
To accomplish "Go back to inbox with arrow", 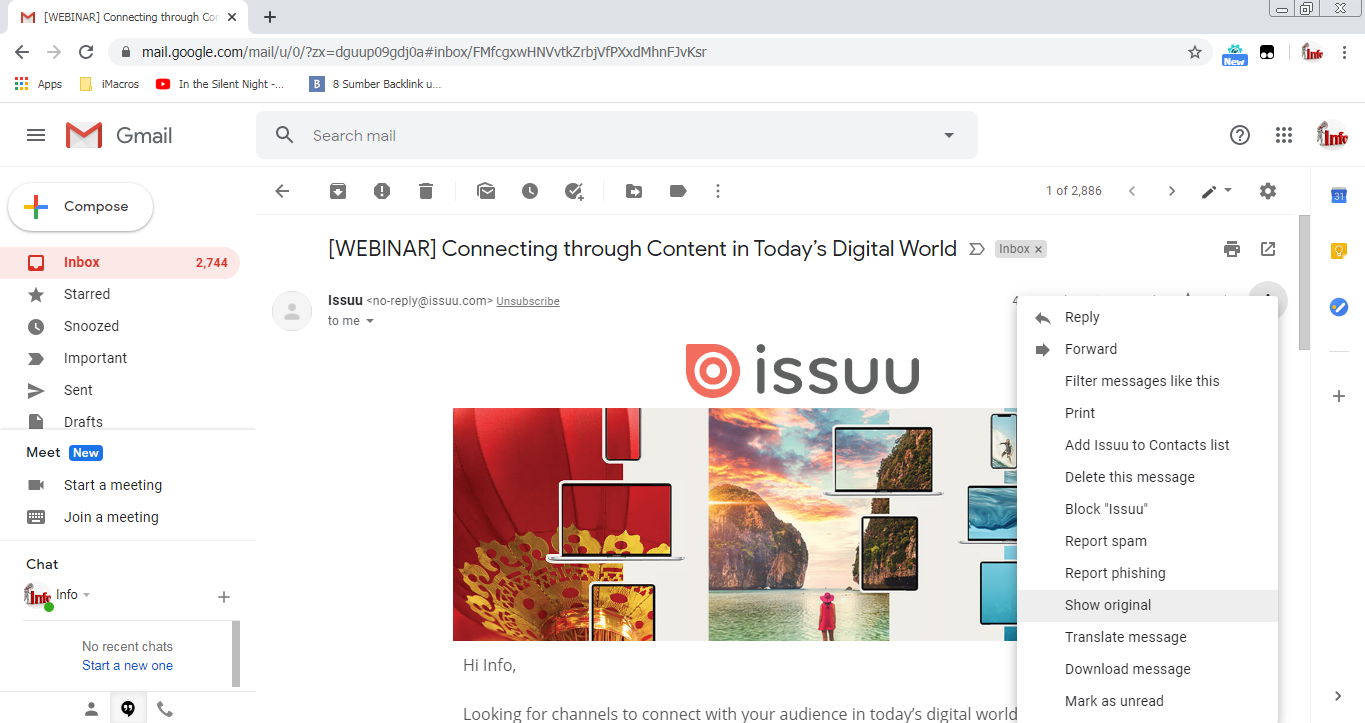I will coord(282,191).
